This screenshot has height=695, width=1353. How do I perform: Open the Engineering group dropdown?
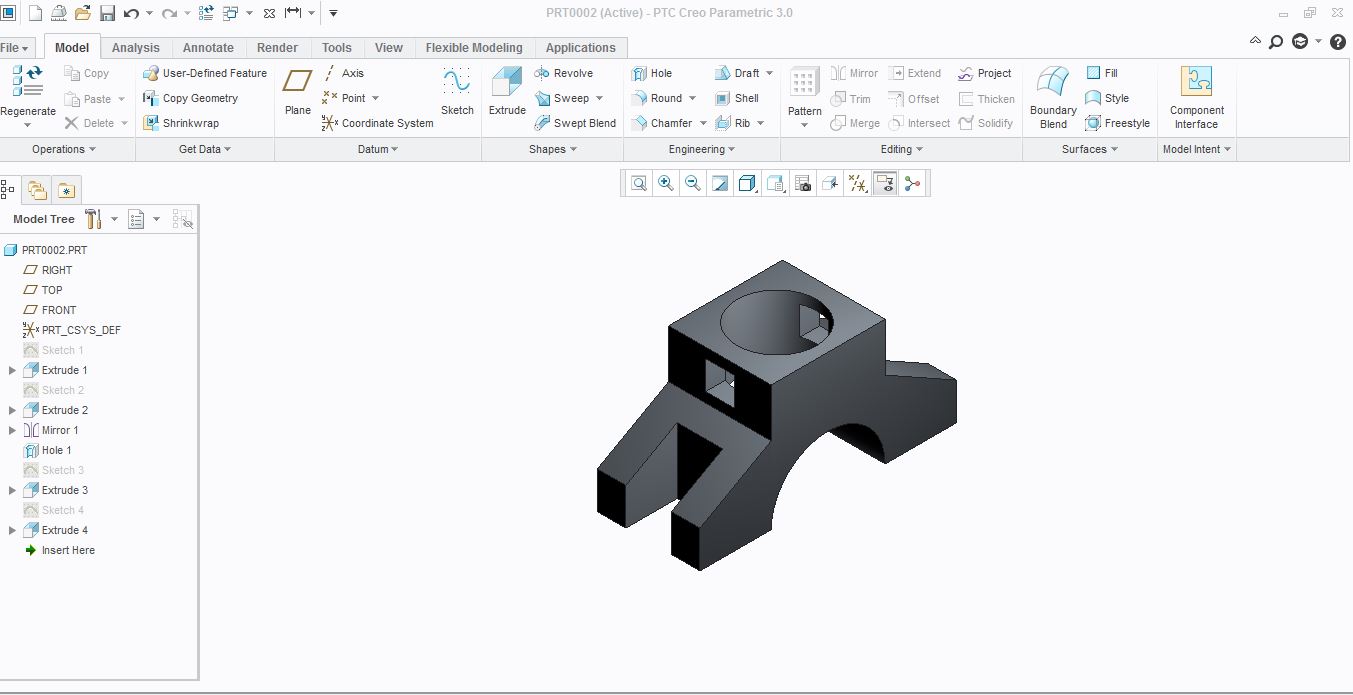703,149
